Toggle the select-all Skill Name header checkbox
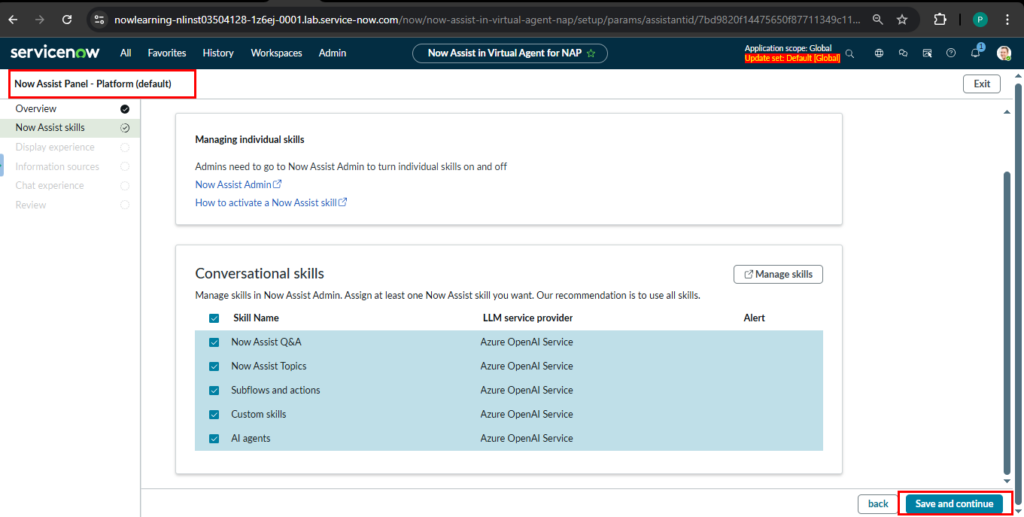Image resolution: width=1024 pixels, height=517 pixels. click(x=215, y=318)
